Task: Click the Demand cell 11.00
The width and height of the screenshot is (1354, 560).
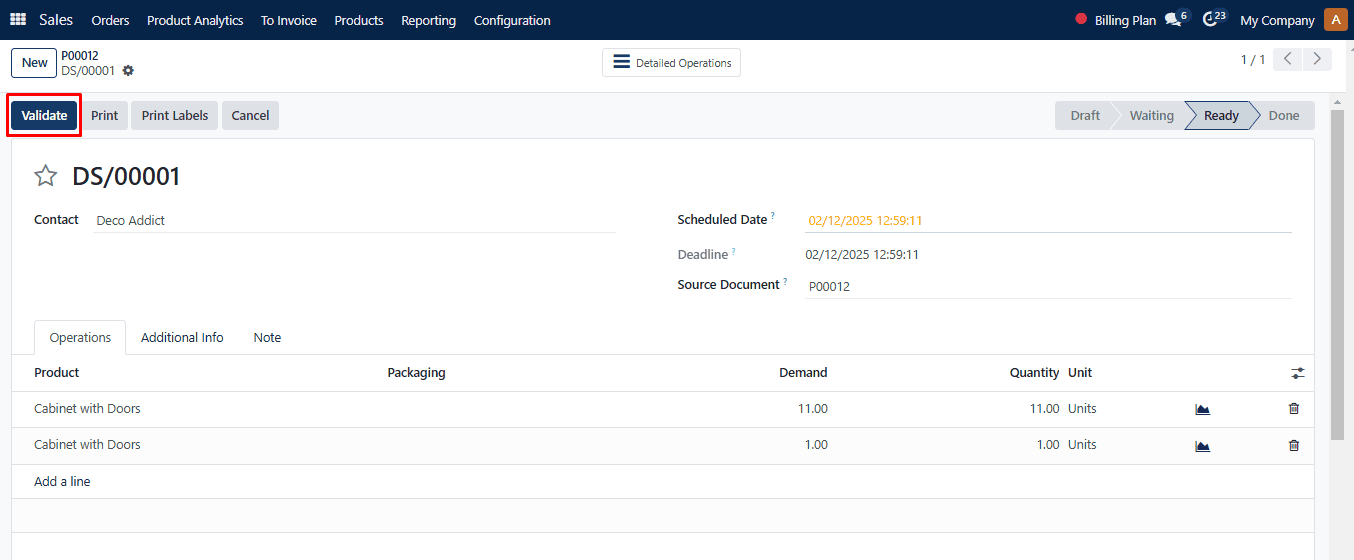Action: click(811, 409)
